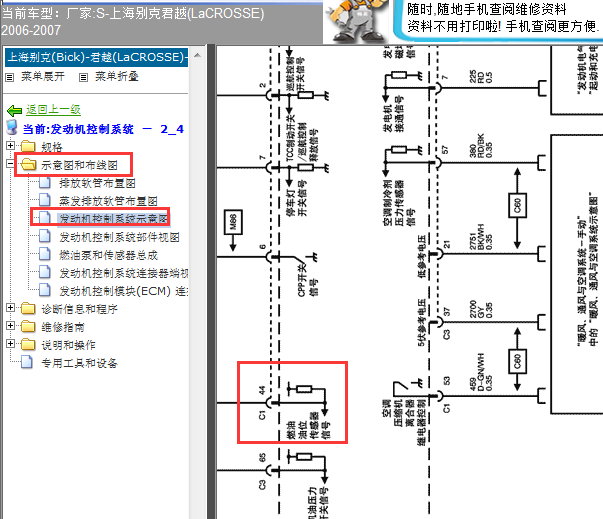This screenshot has width=603, height=519.
Task: Click the M86 connector box in diagram
Action: (233, 222)
